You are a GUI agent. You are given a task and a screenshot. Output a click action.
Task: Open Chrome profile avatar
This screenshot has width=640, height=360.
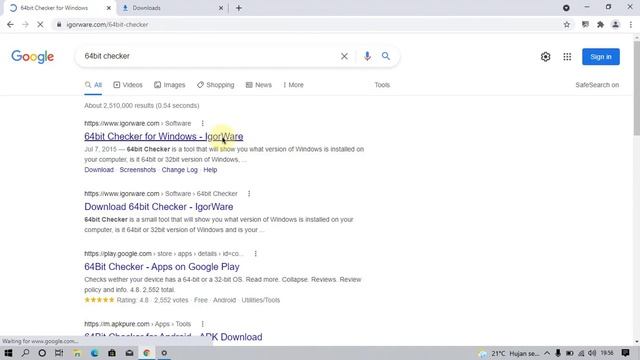(615, 24)
